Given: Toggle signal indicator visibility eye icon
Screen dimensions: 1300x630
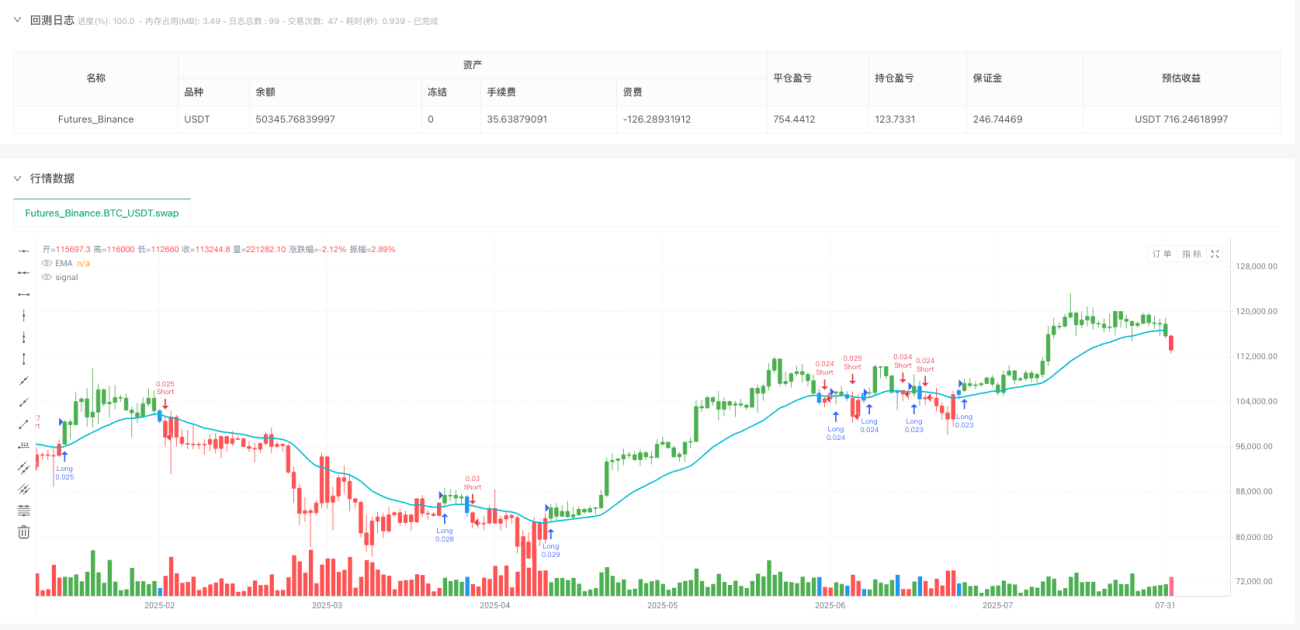Looking at the screenshot, I should [x=46, y=277].
